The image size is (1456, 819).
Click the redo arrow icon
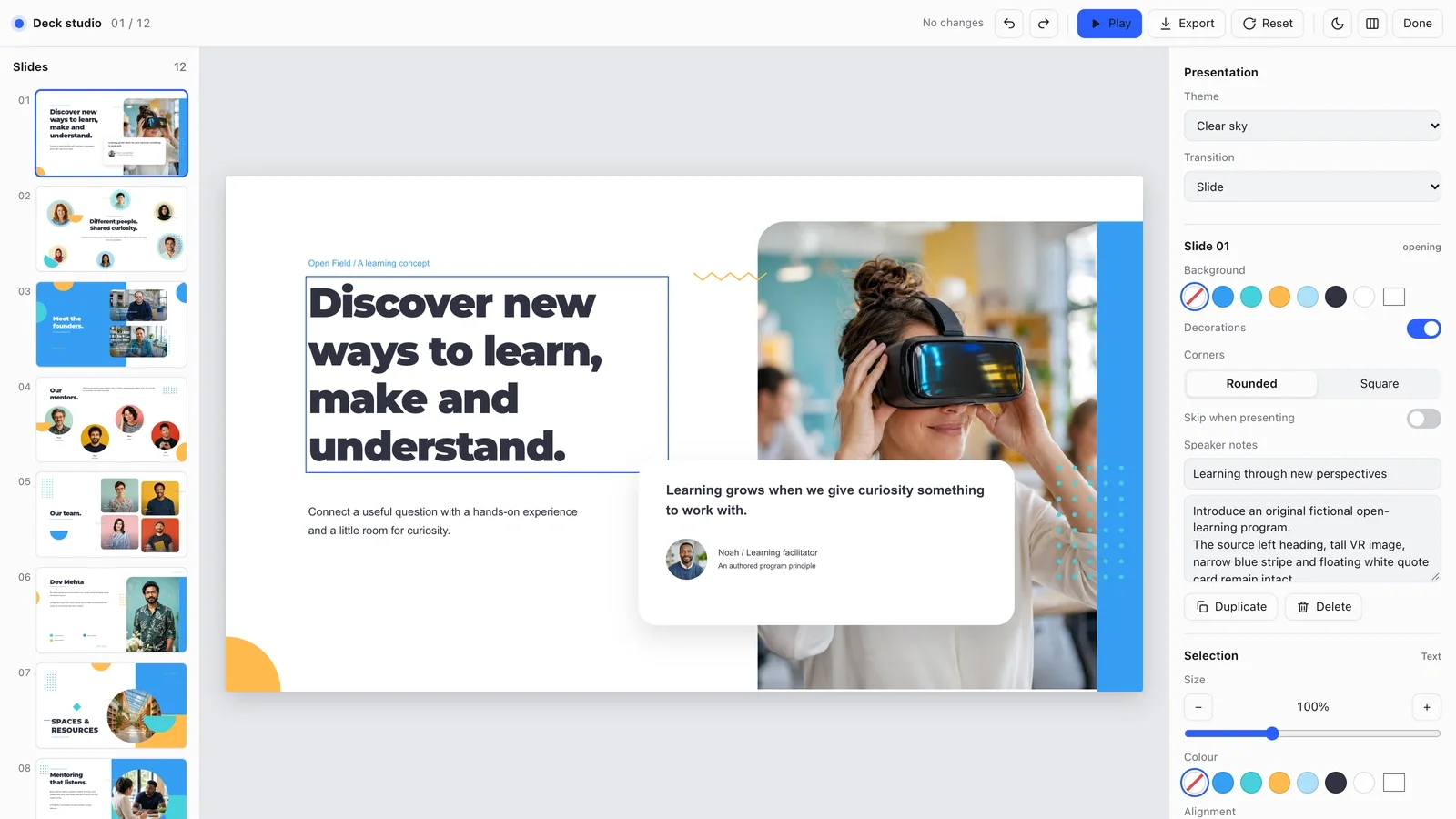(1044, 24)
